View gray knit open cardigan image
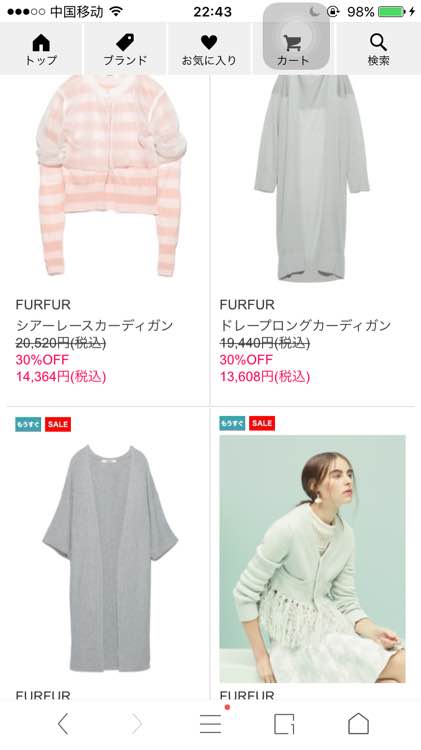Screen dimensions: 421x750 [x=110, y=558]
